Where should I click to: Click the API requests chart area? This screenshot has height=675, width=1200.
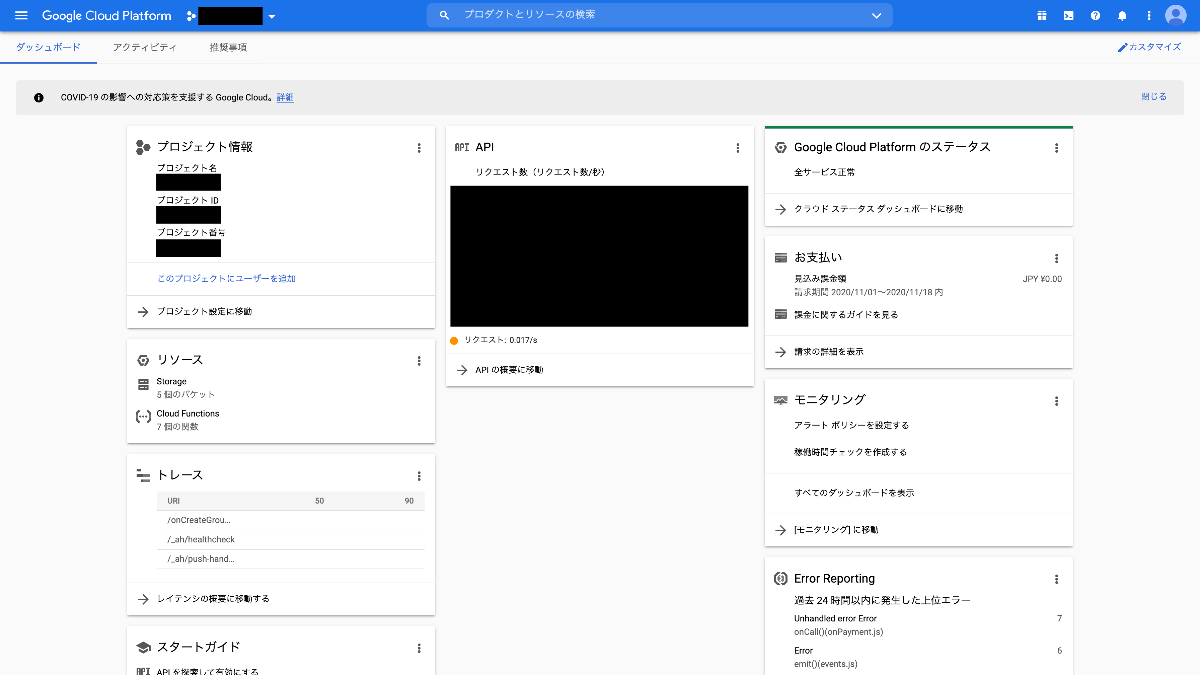599,256
